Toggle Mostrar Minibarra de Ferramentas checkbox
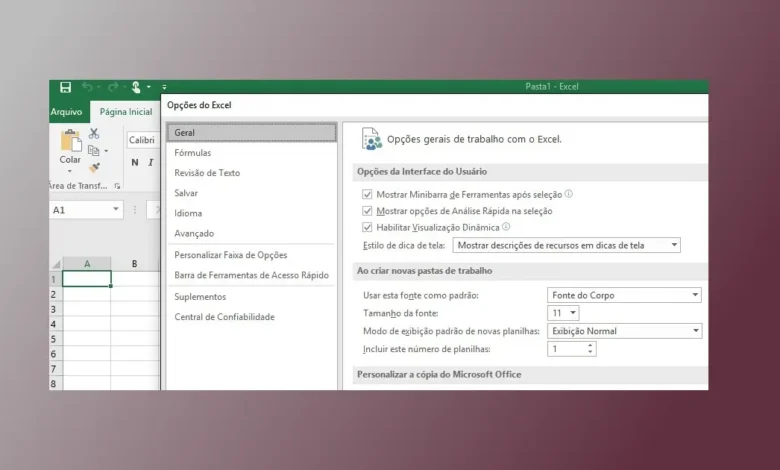Image resolution: width=780 pixels, height=470 pixels. point(367,194)
